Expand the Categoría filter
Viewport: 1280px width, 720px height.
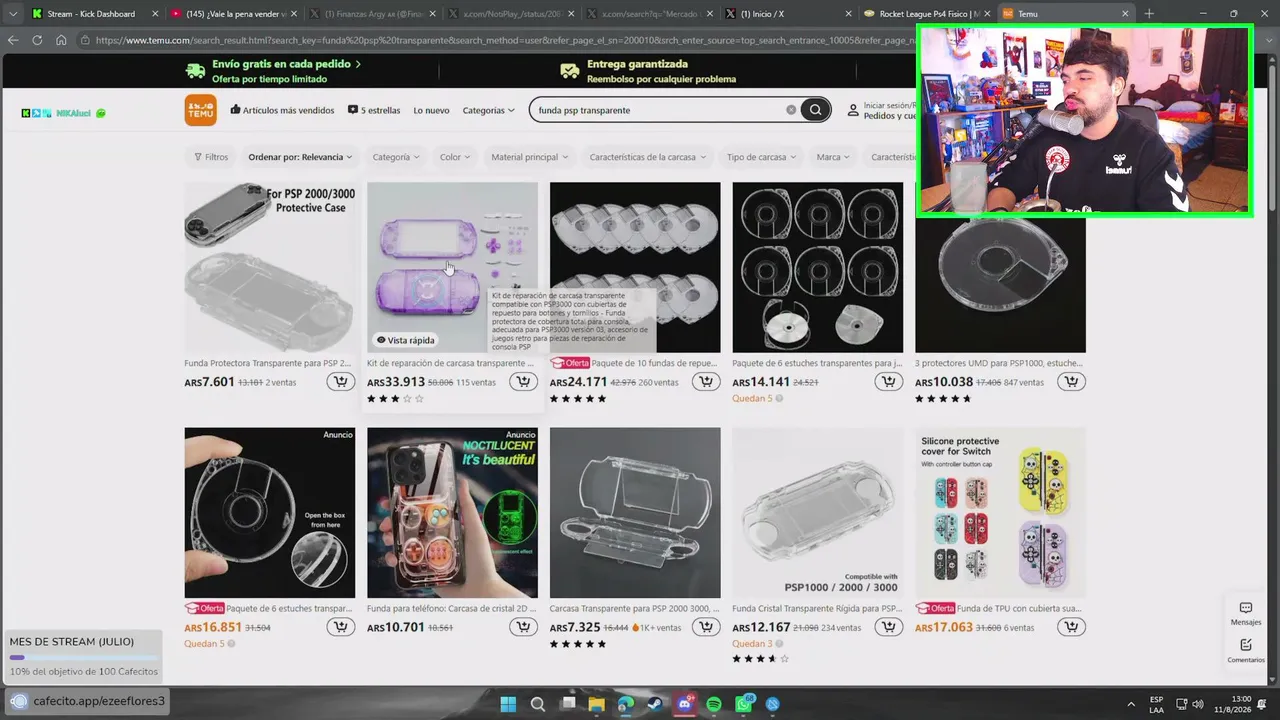pos(396,157)
